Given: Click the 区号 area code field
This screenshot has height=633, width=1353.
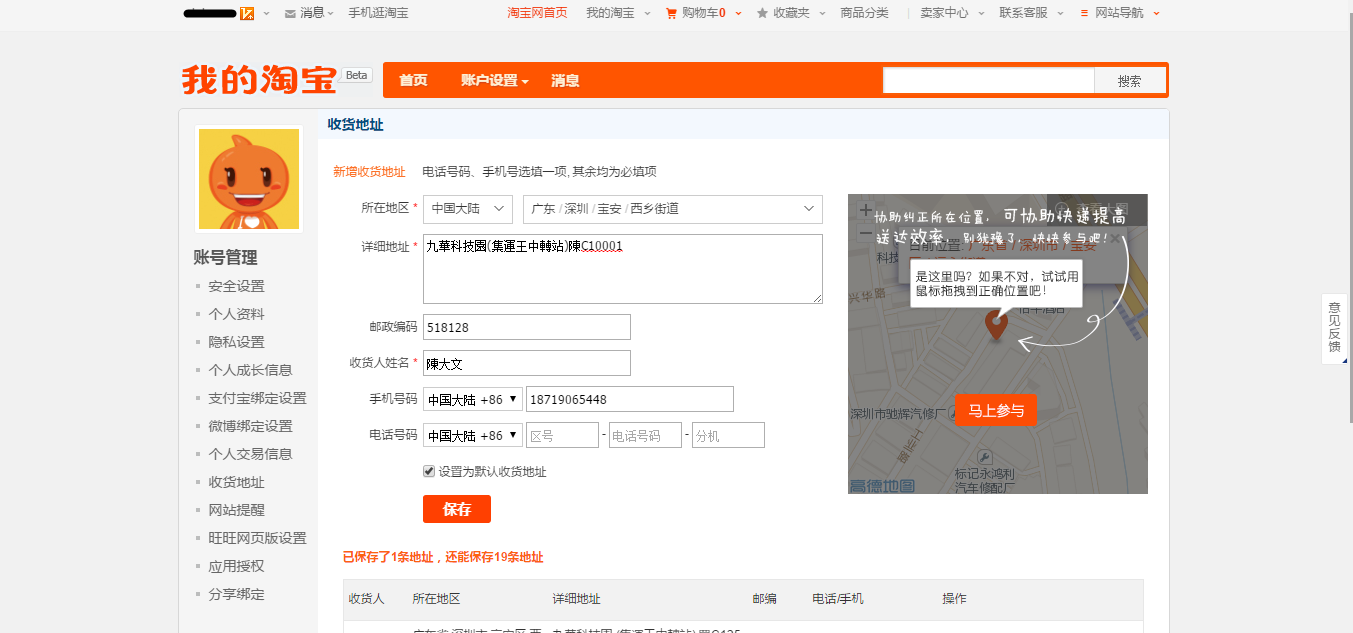Looking at the screenshot, I should click(x=562, y=435).
